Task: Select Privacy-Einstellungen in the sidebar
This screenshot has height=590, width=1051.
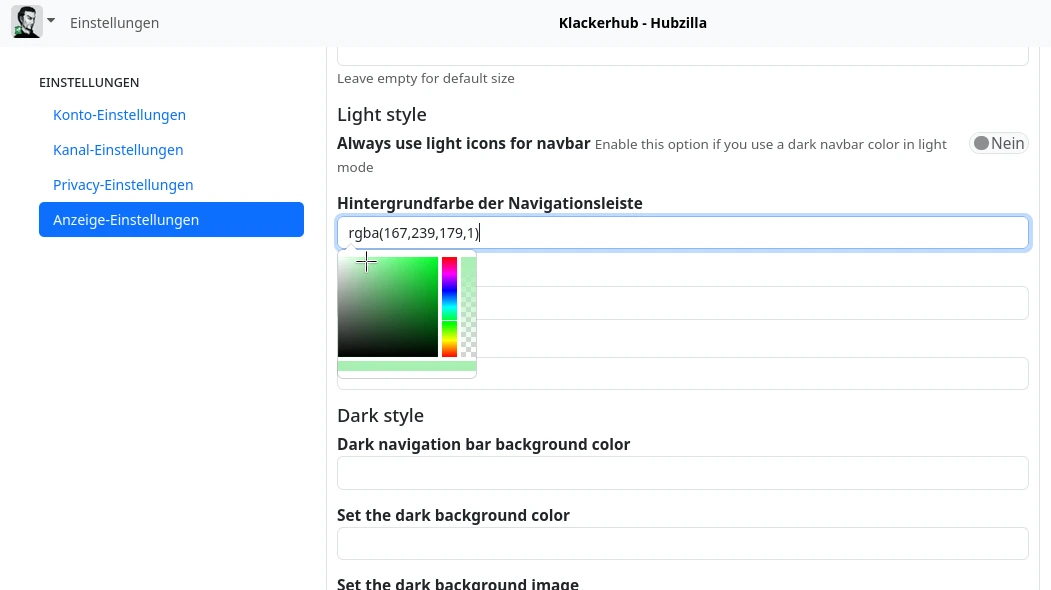Action: pos(123,185)
